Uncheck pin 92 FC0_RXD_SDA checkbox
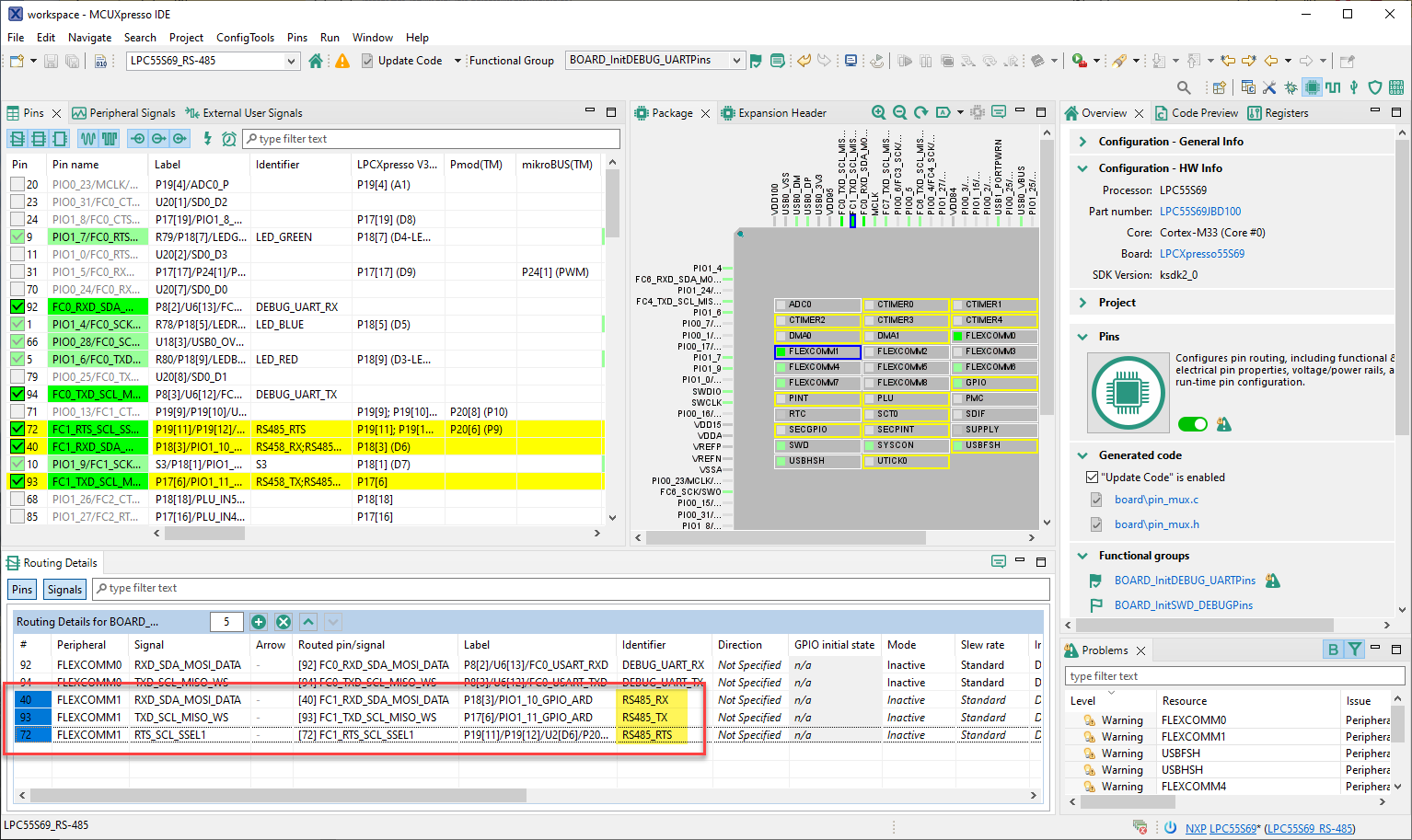 (x=17, y=306)
